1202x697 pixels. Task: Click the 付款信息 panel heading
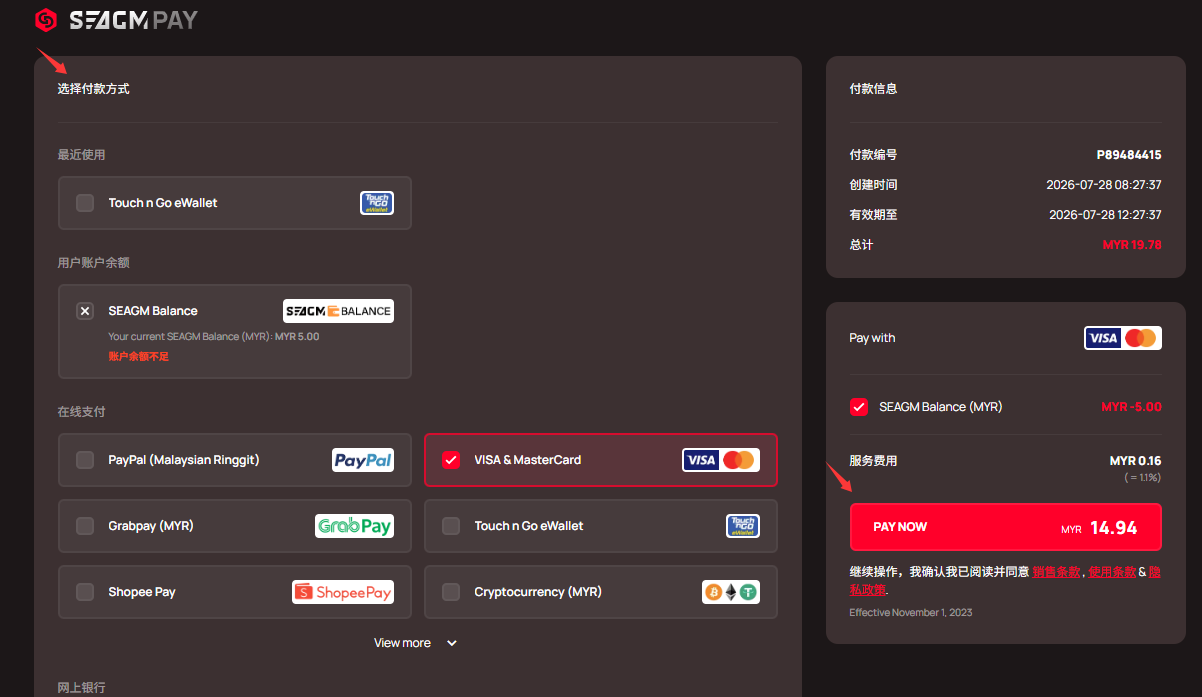pos(873,89)
